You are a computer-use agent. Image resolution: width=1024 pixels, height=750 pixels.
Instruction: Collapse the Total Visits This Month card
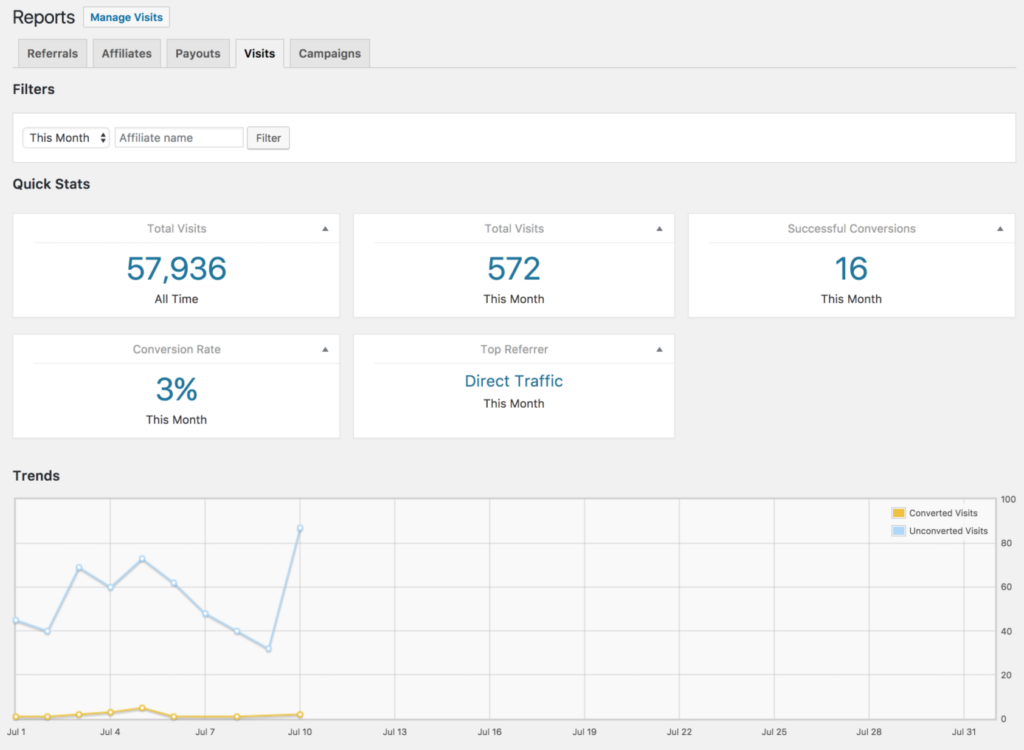[x=660, y=229]
